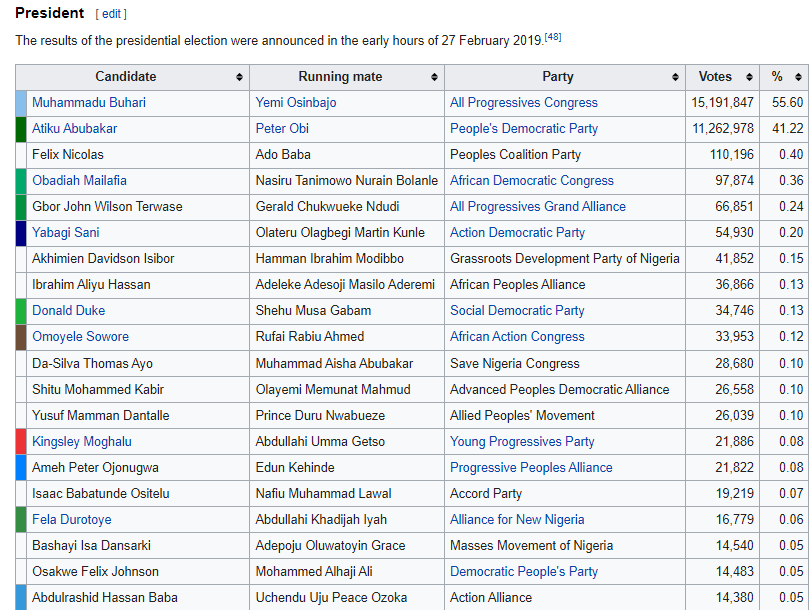Follow the Young Progressives Party link
The height and width of the screenshot is (610, 809).
pyautogui.click(x=522, y=441)
